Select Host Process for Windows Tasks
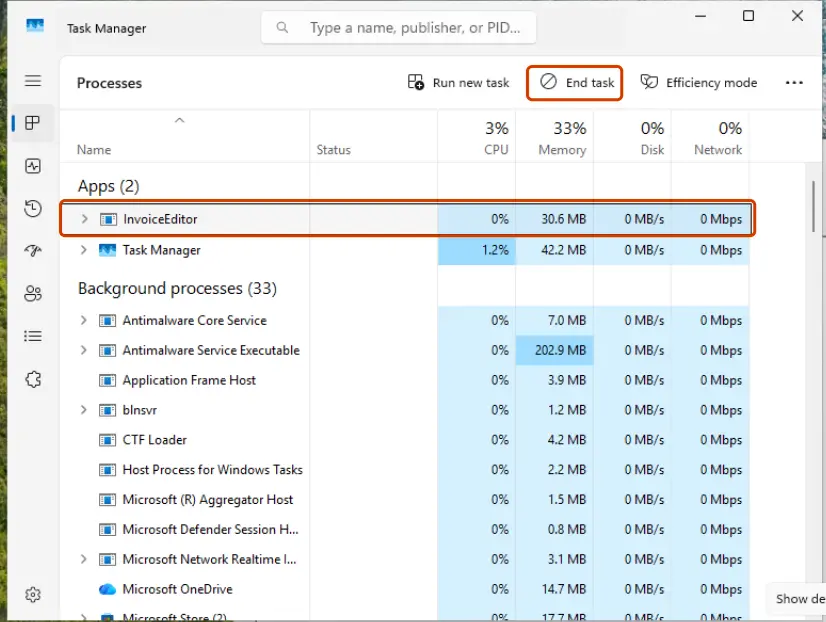The width and height of the screenshot is (826, 622). (405, 470)
